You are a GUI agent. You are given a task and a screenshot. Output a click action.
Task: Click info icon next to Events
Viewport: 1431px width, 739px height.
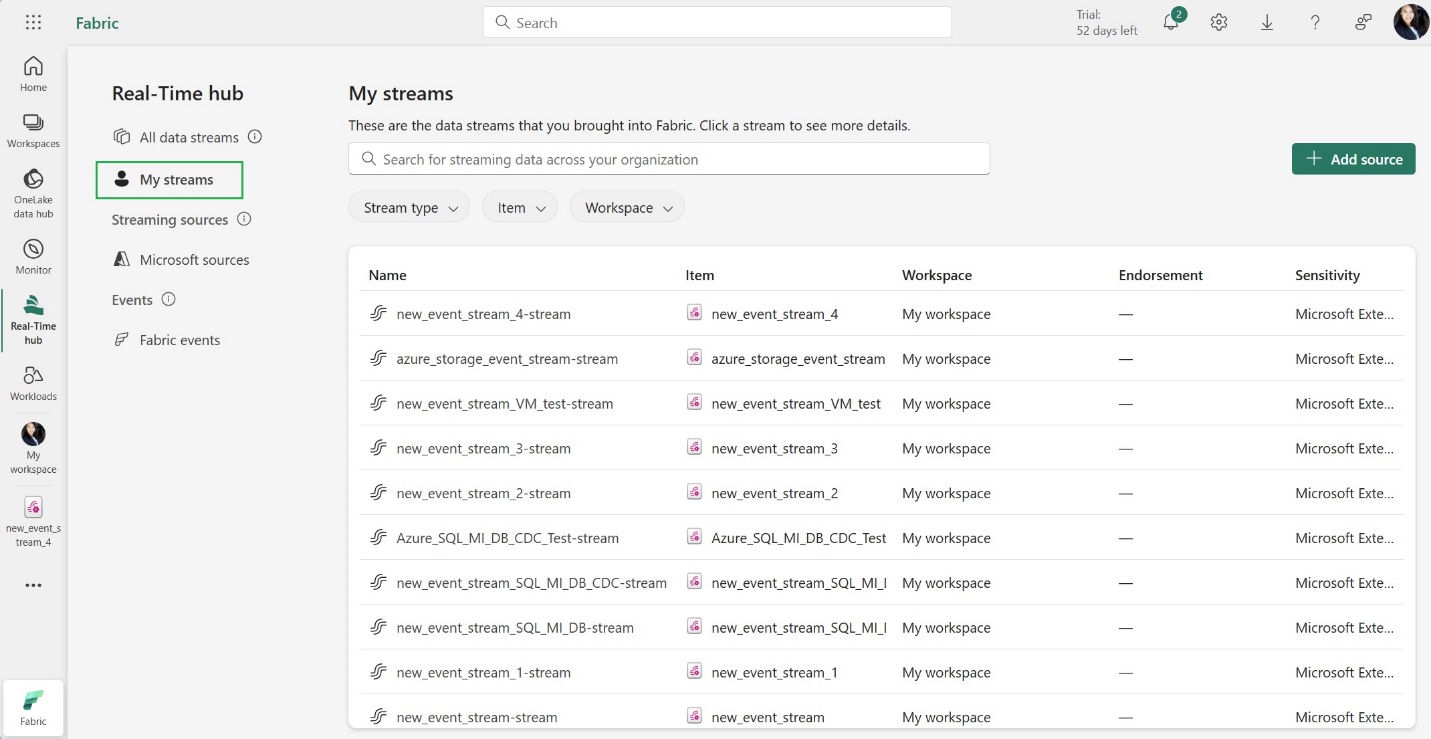[x=168, y=299]
